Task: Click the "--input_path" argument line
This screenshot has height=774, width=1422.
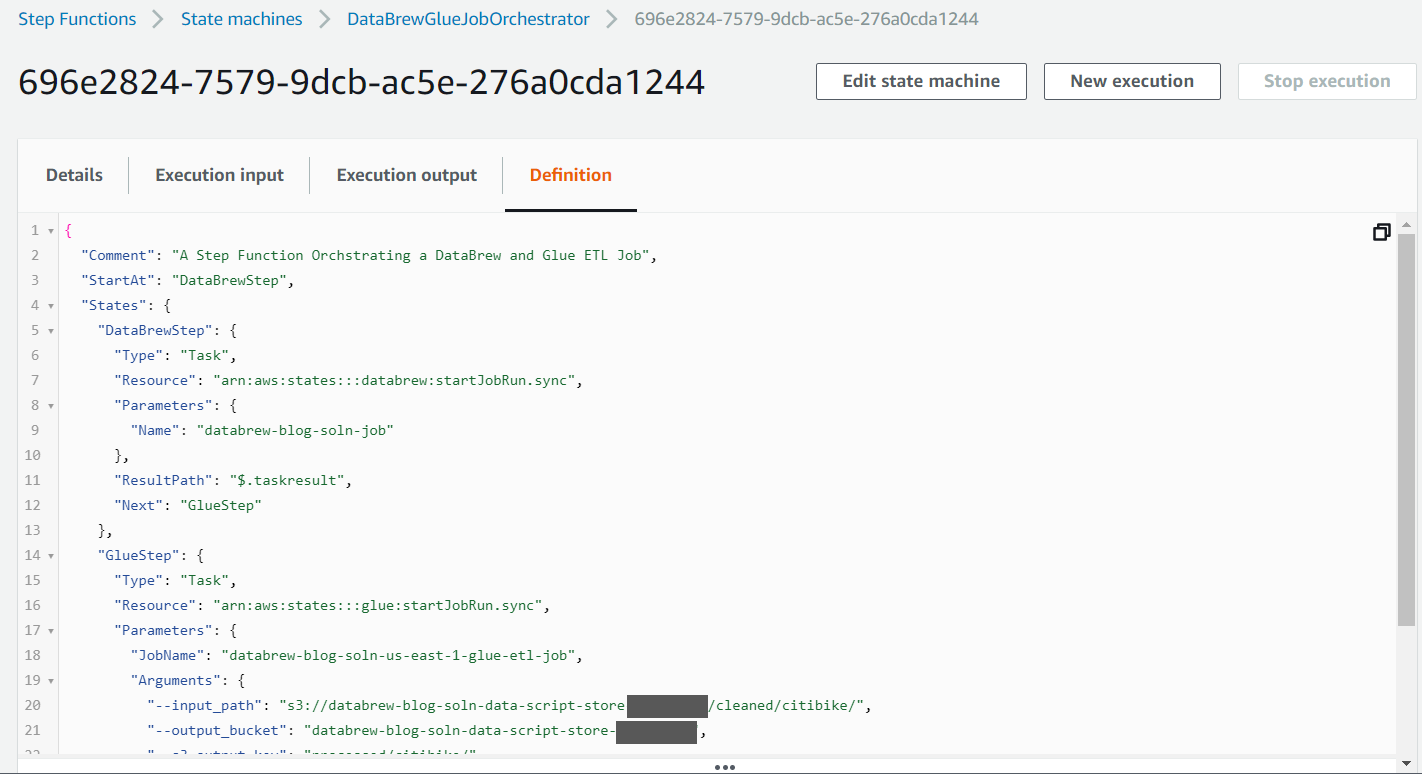Action: coord(510,705)
